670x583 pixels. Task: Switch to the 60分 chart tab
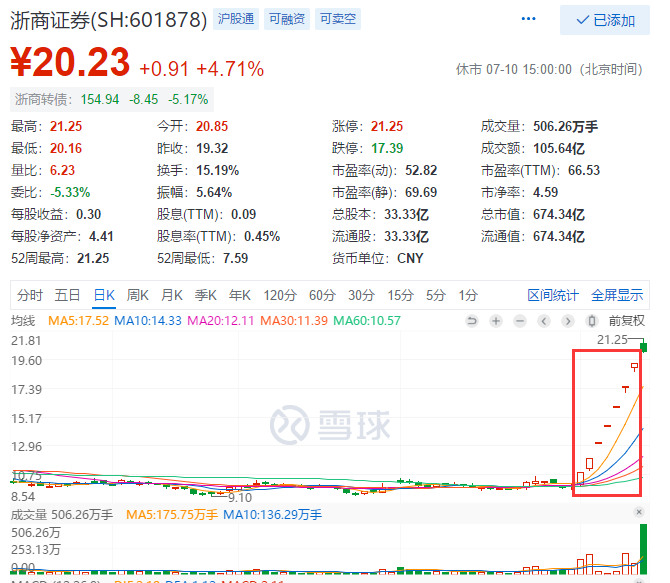pyautogui.click(x=322, y=295)
